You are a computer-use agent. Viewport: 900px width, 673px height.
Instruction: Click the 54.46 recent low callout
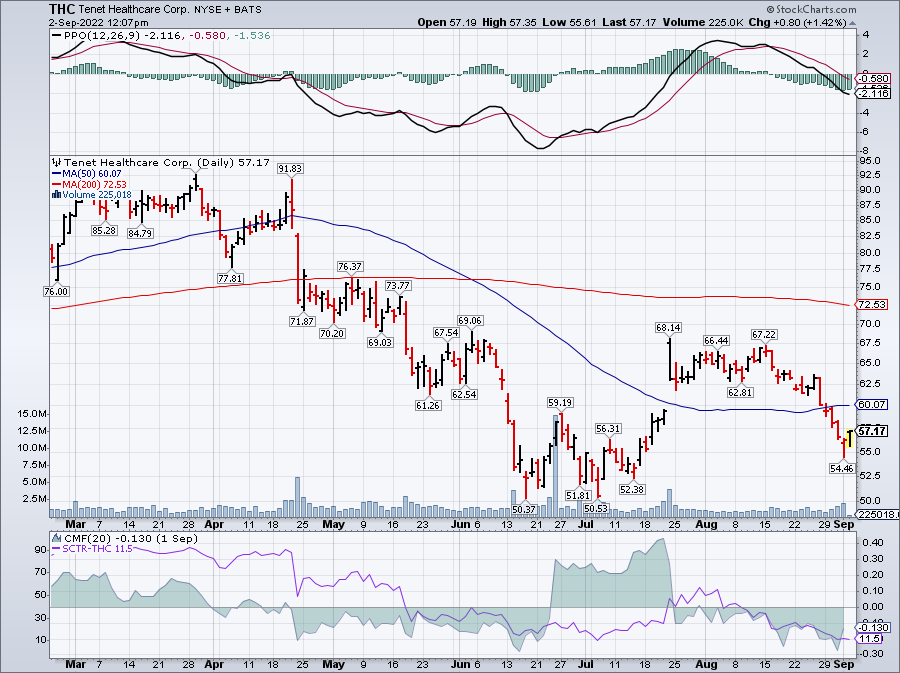tap(842, 468)
